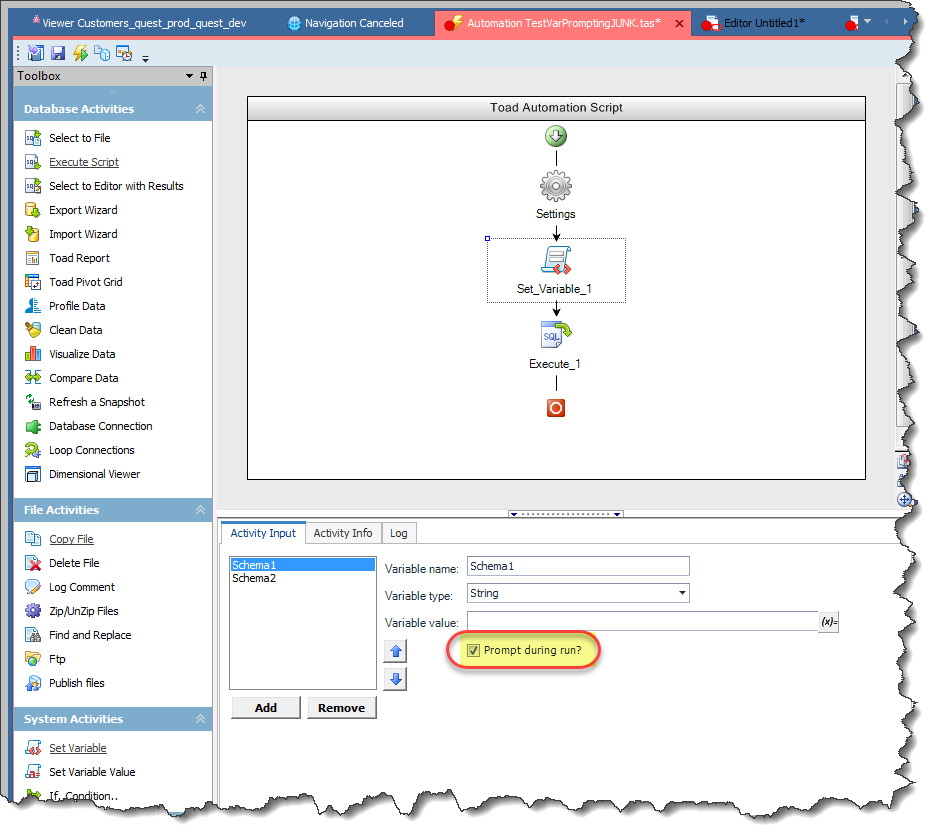940x838 pixels.
Task: Click the red stop node in workflow
Action: 556,408
